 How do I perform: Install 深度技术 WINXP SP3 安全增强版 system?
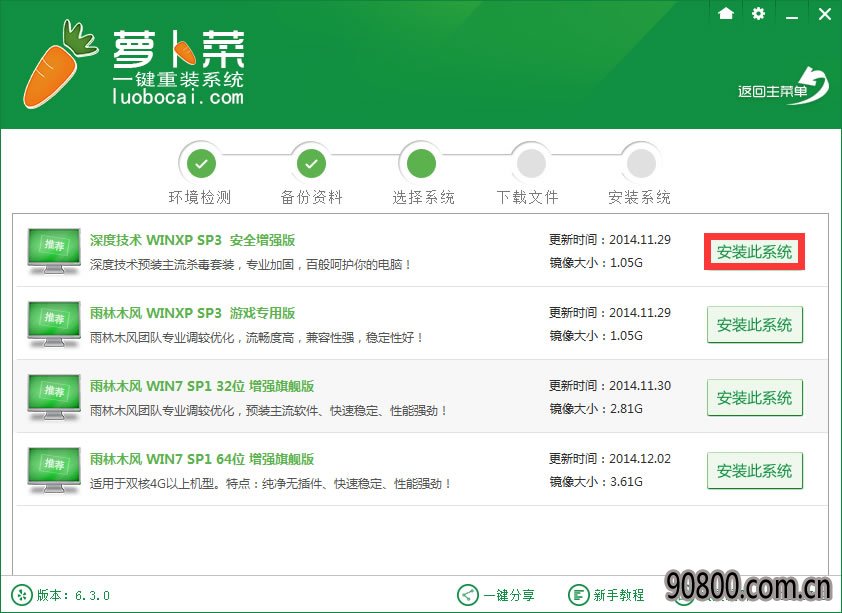[754, 252]
